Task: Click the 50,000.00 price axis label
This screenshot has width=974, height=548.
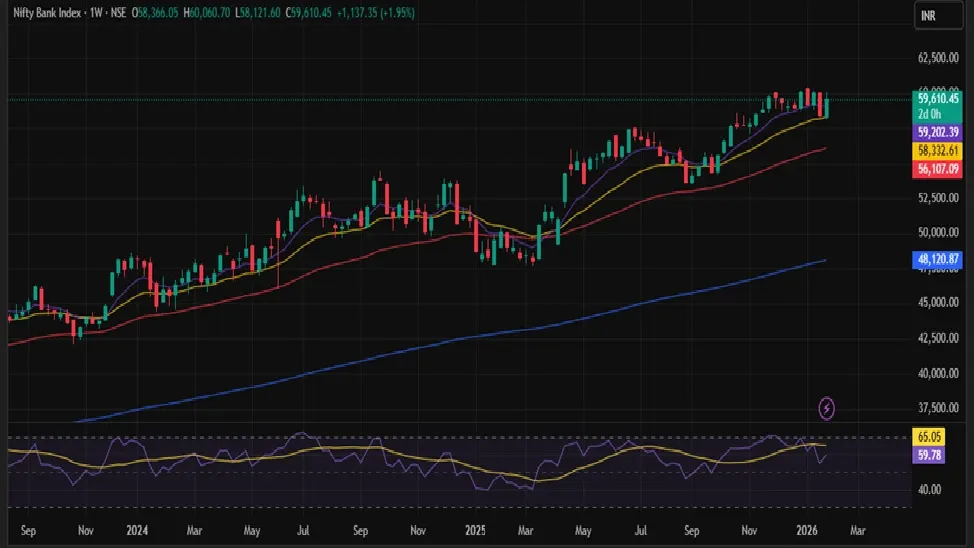Action: click(x=938, y=232)
